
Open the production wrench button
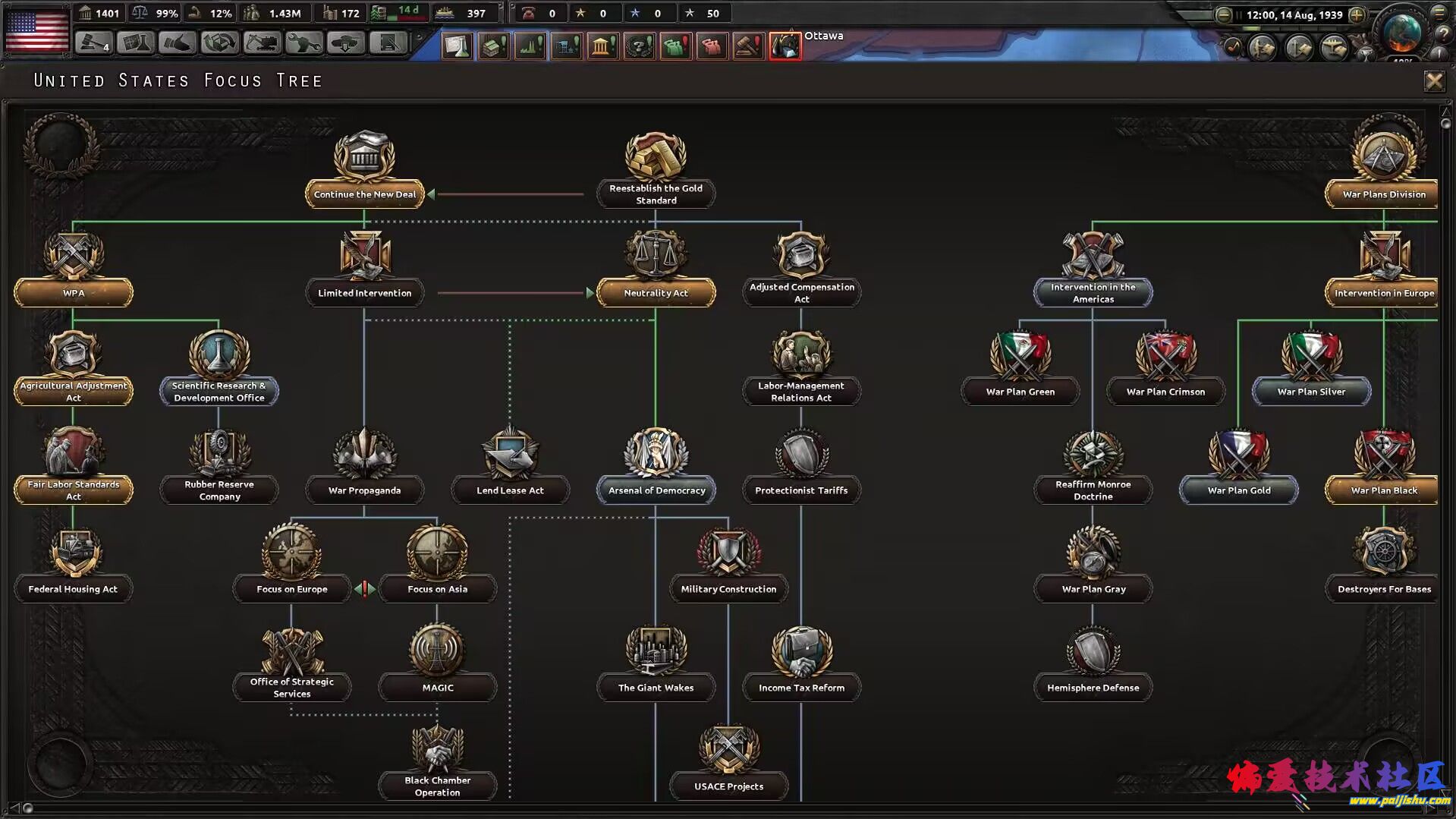(x=303, y=43)
